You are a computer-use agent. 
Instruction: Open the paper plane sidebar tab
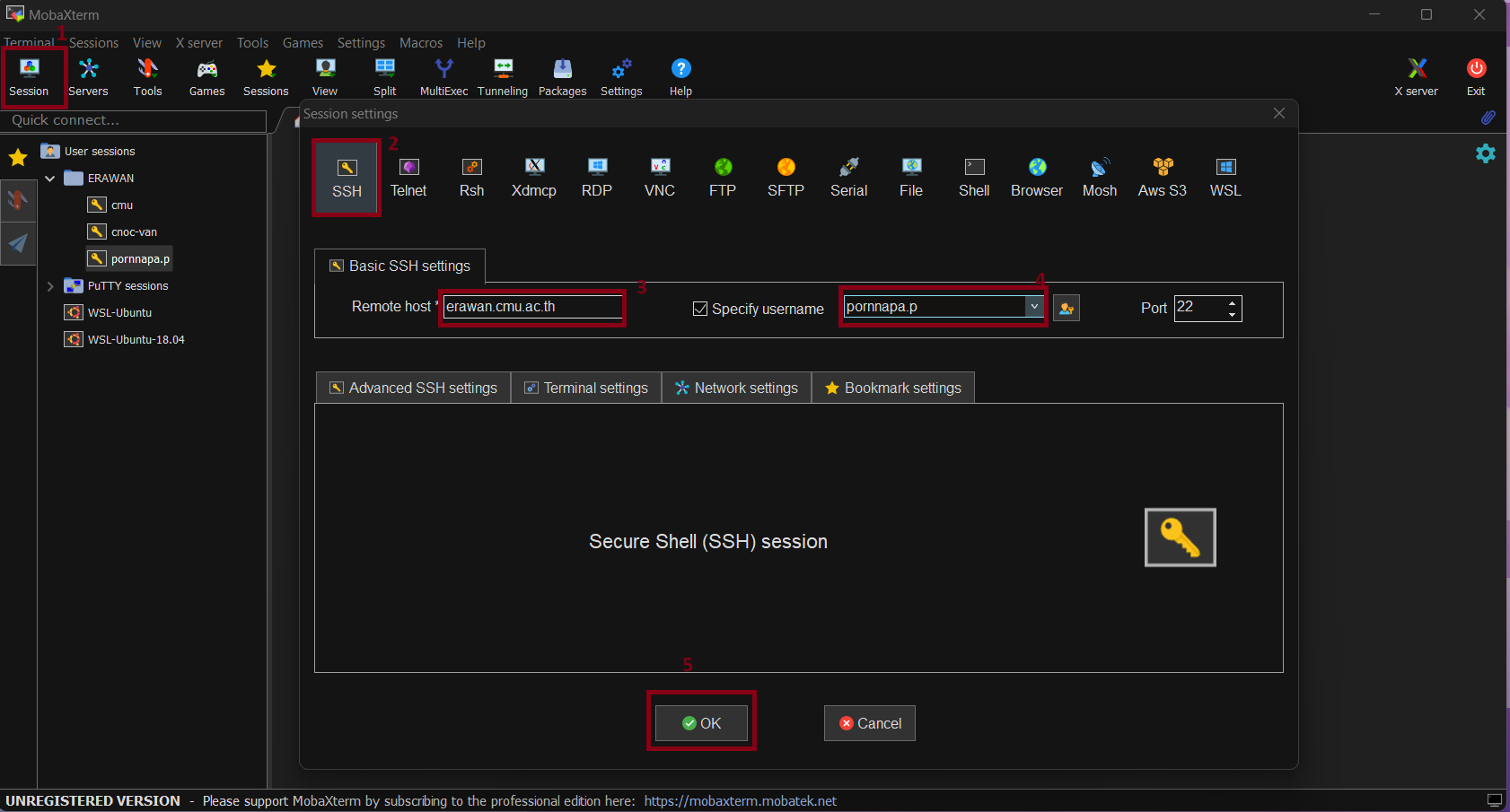[18, 243]
